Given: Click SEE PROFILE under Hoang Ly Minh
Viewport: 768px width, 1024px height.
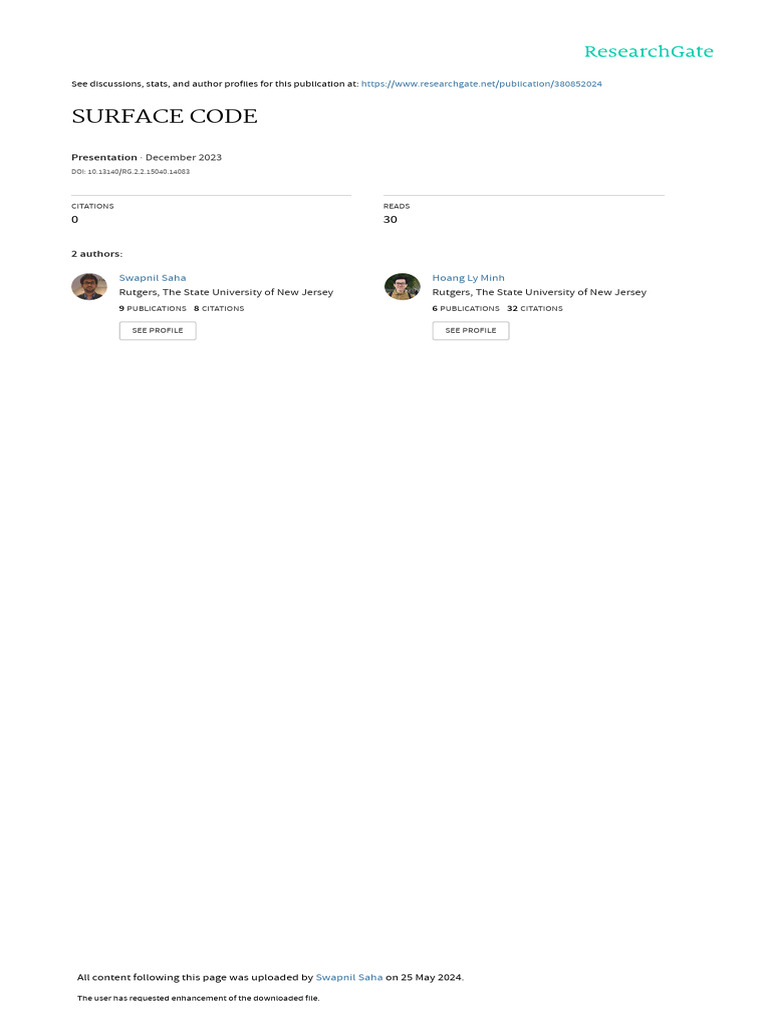Looking at the screenshot, I should (x=471, y=330).
